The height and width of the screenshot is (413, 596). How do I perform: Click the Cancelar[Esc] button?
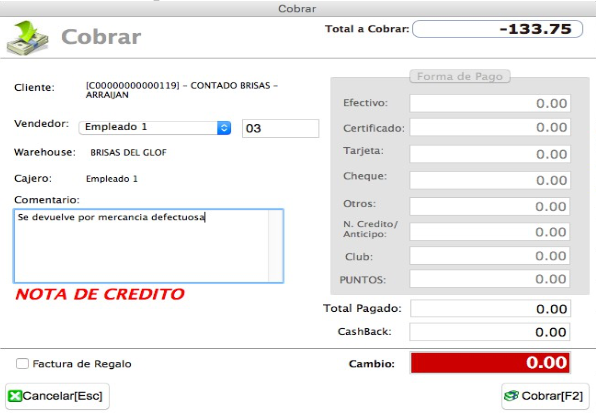click(57, 396)
